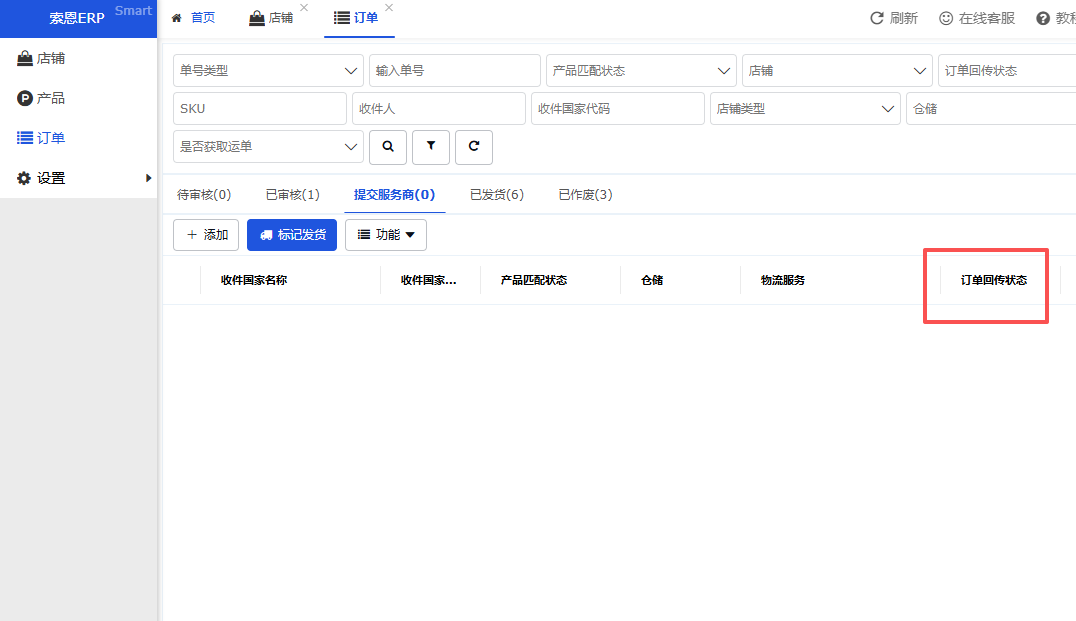This screenshot has height=621, width=1076.
Task: Open 是否获取运单 dropdown
Action: coord(268,147)
